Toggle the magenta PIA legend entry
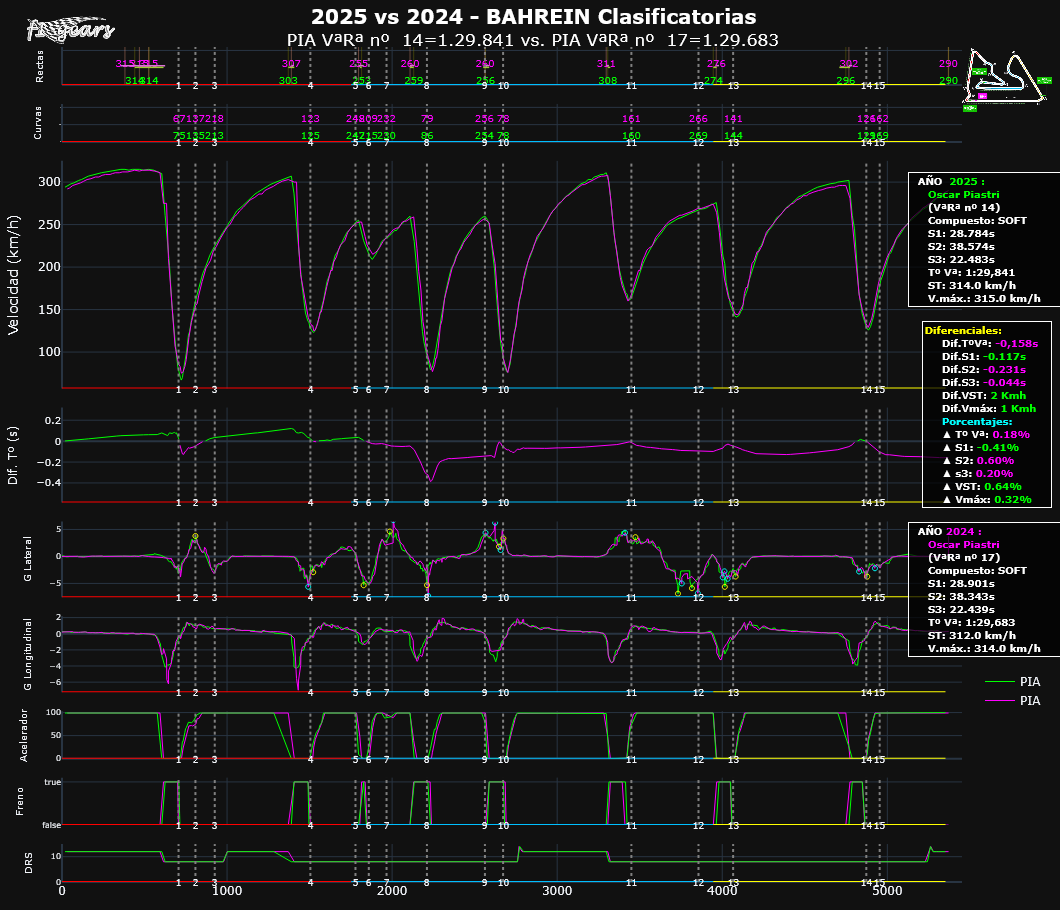1060x910 pixels. [1012, 701]
